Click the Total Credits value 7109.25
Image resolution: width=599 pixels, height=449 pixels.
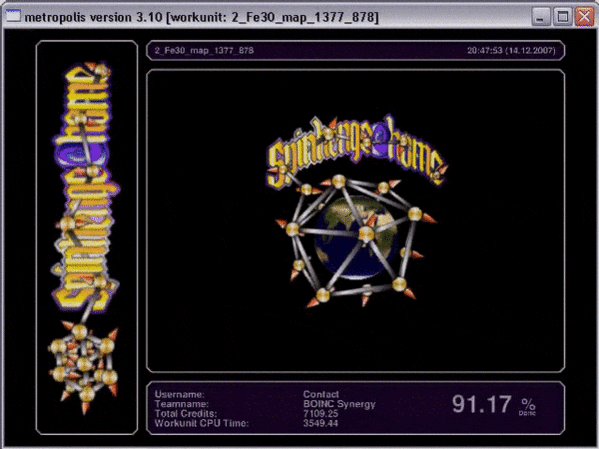[321, 413]
